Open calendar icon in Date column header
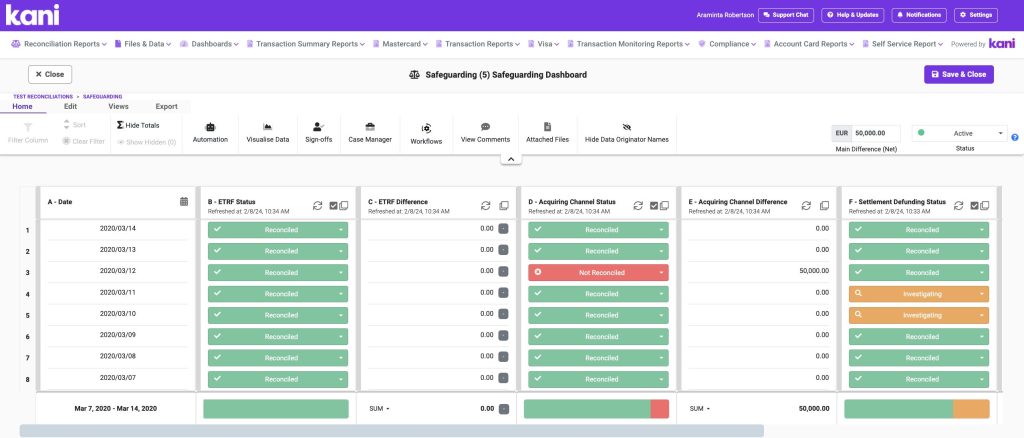Screen dimensions: 1024x438 click(x=184, y=202)
